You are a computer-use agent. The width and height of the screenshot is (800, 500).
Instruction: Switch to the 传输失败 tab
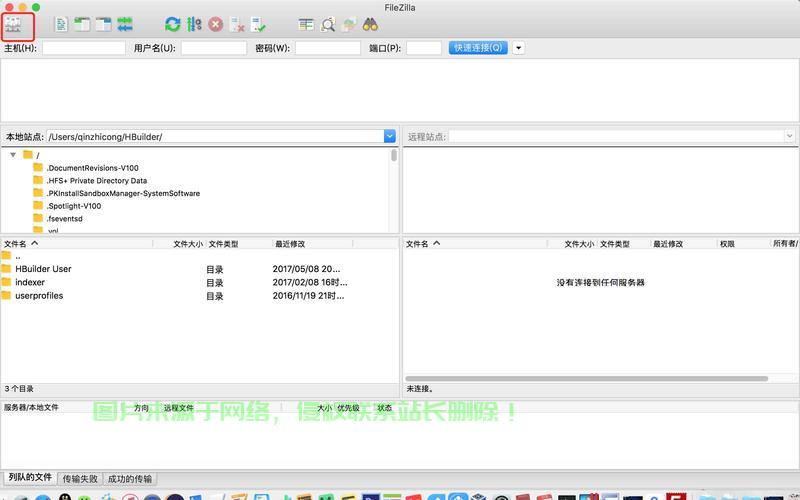[80, 479]
